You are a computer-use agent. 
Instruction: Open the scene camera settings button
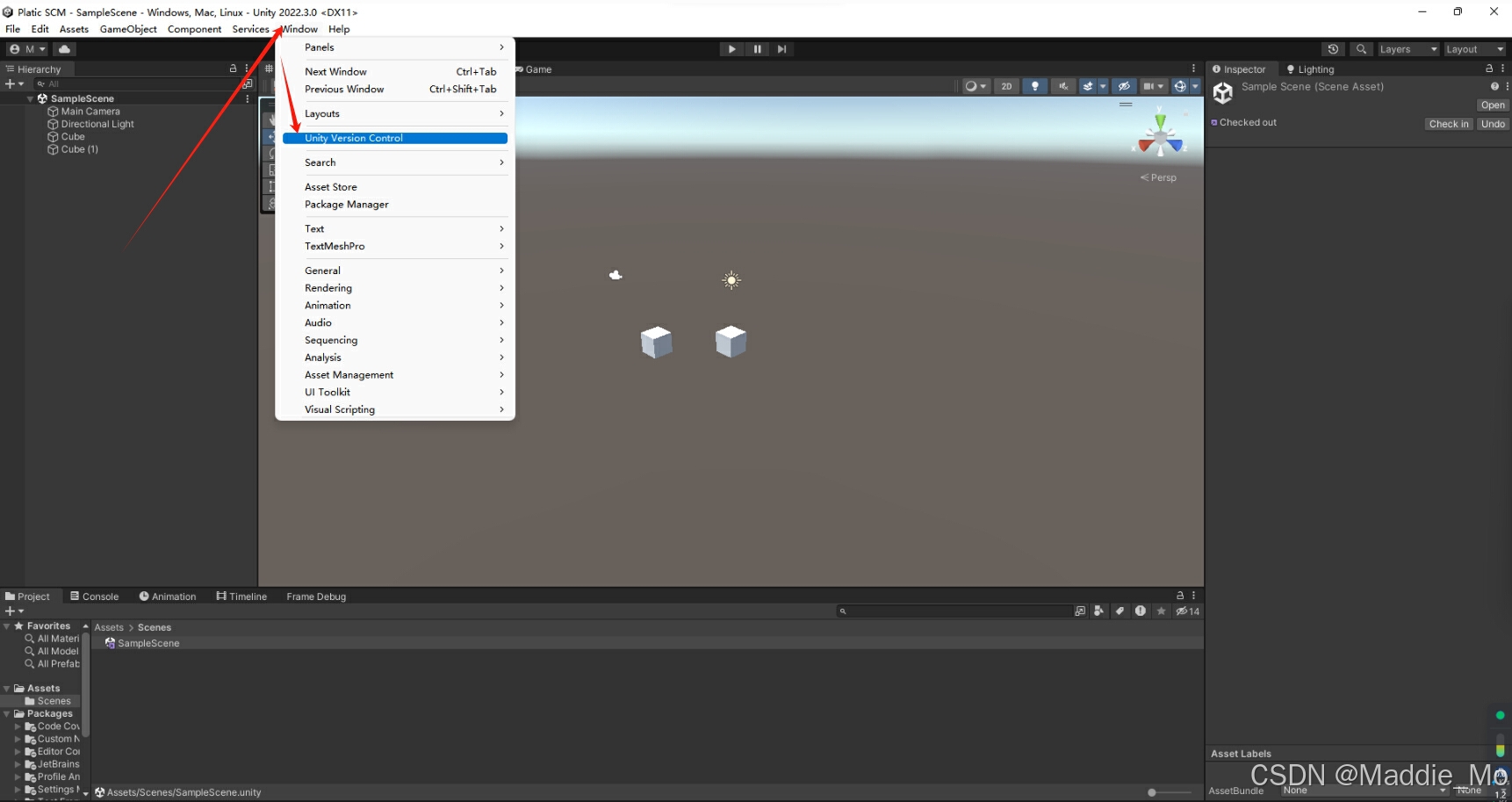tap(1152, 86)
